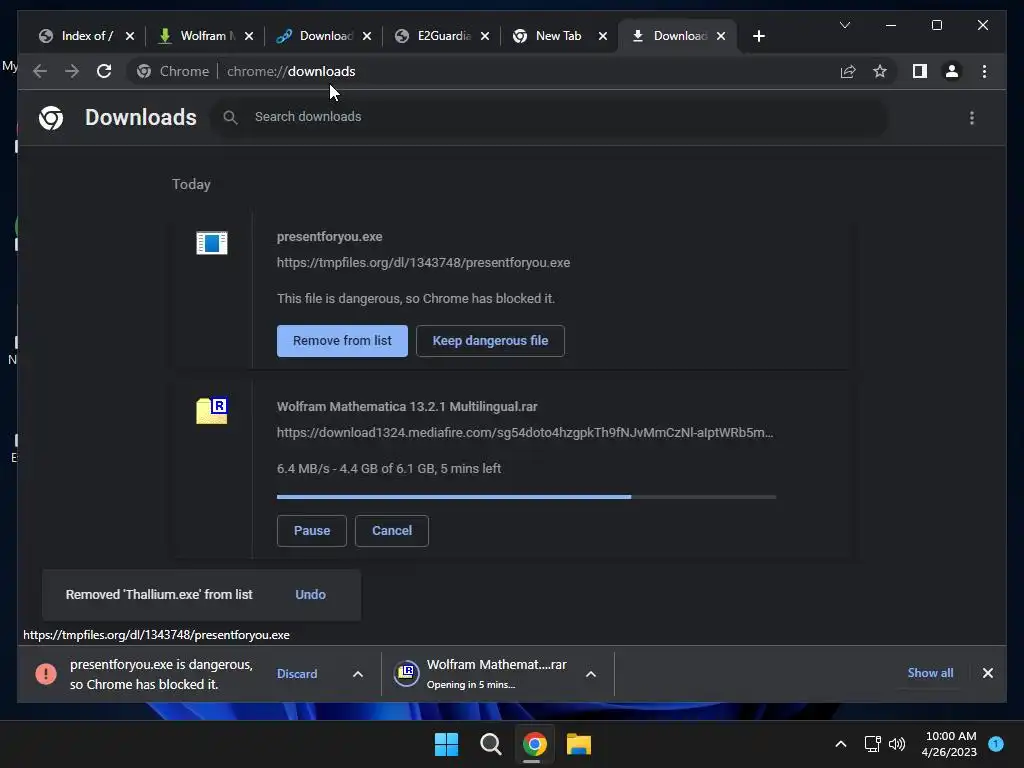This screenshot has width=1024, height=768.
Task: Open the profile avatar menu
Action: pos(952,71)
